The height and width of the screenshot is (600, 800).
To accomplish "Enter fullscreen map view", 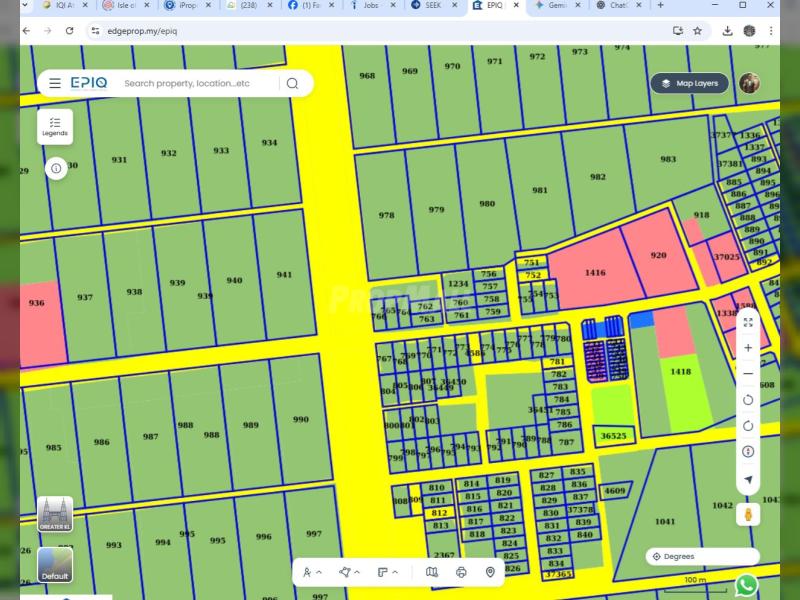I will (748, 322).
